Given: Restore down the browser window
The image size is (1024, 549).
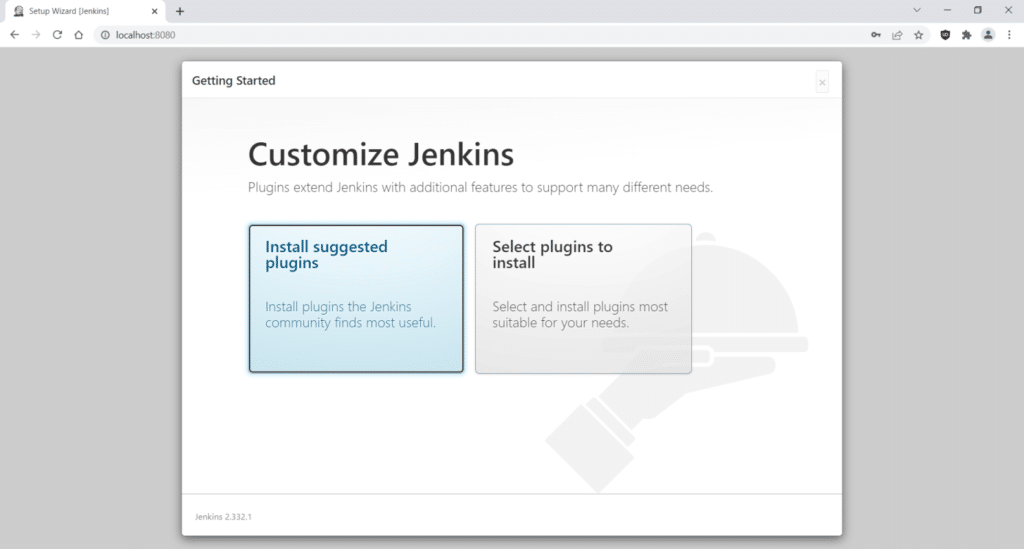Looking at the screenshot, I should pyautogui.click(x=978, y=10).
